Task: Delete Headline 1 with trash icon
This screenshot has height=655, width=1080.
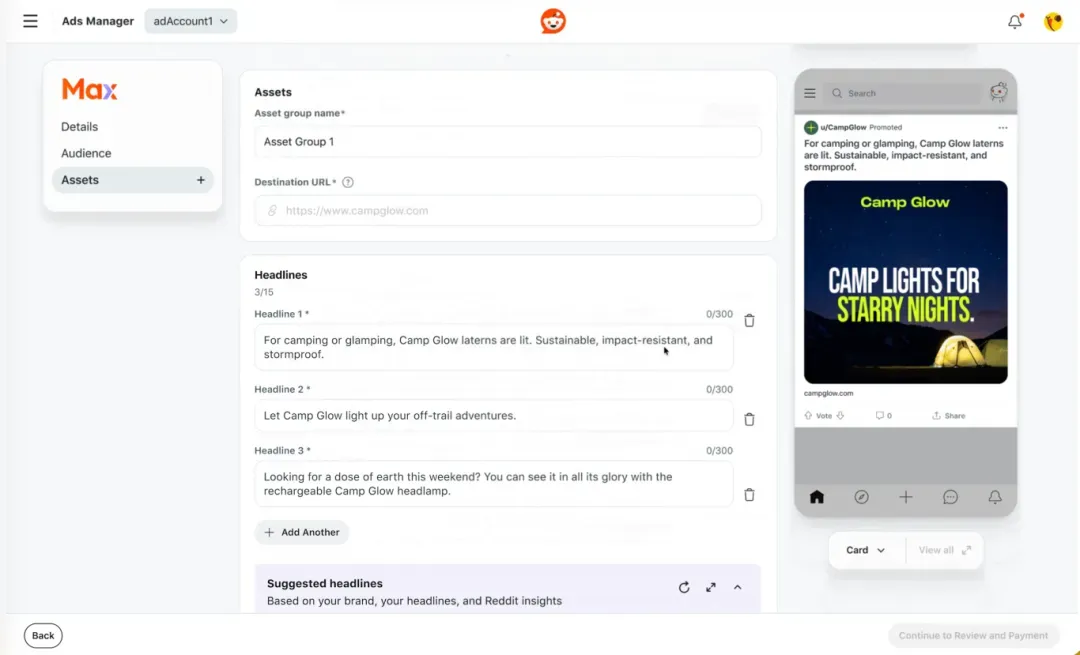Action: coord(749,320)
